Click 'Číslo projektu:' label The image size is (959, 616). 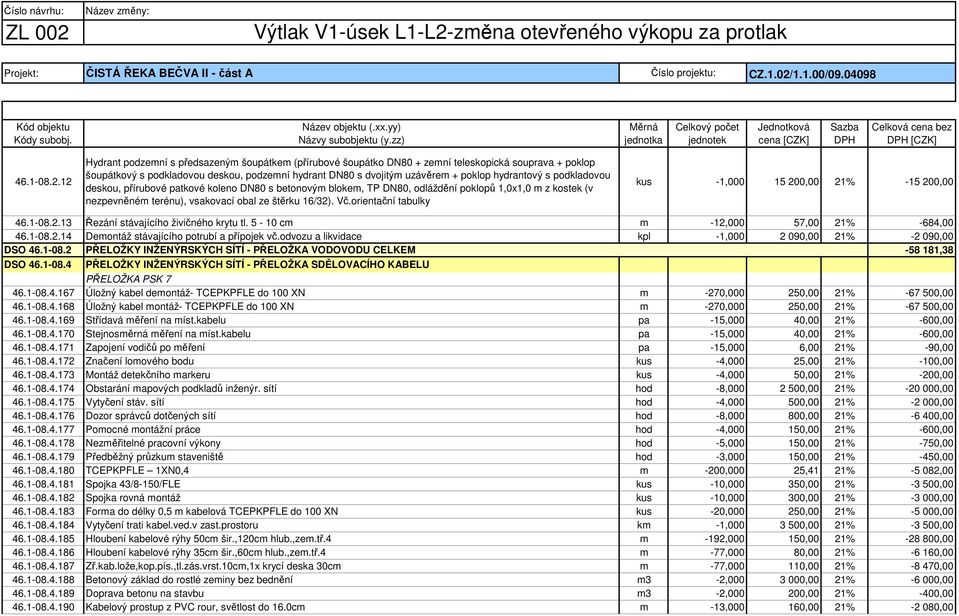[683, 73]
